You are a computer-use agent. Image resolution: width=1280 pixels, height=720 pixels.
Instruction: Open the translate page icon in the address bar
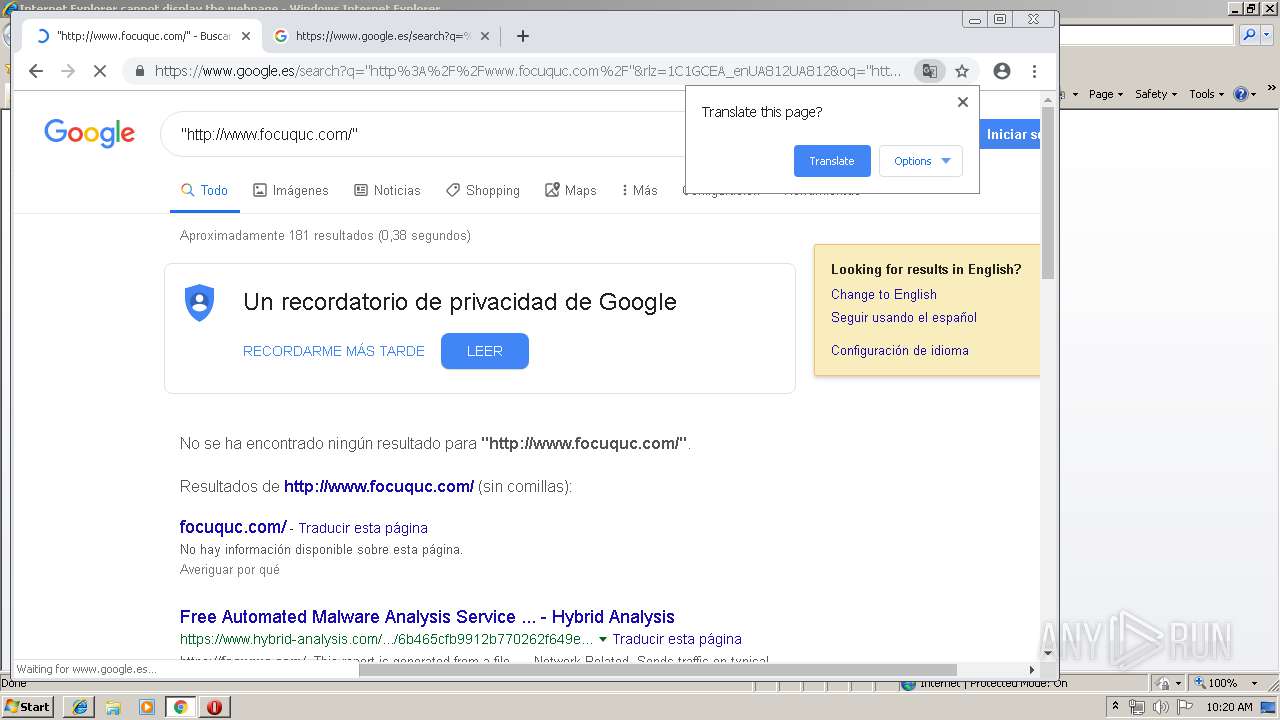click(930, 71)
